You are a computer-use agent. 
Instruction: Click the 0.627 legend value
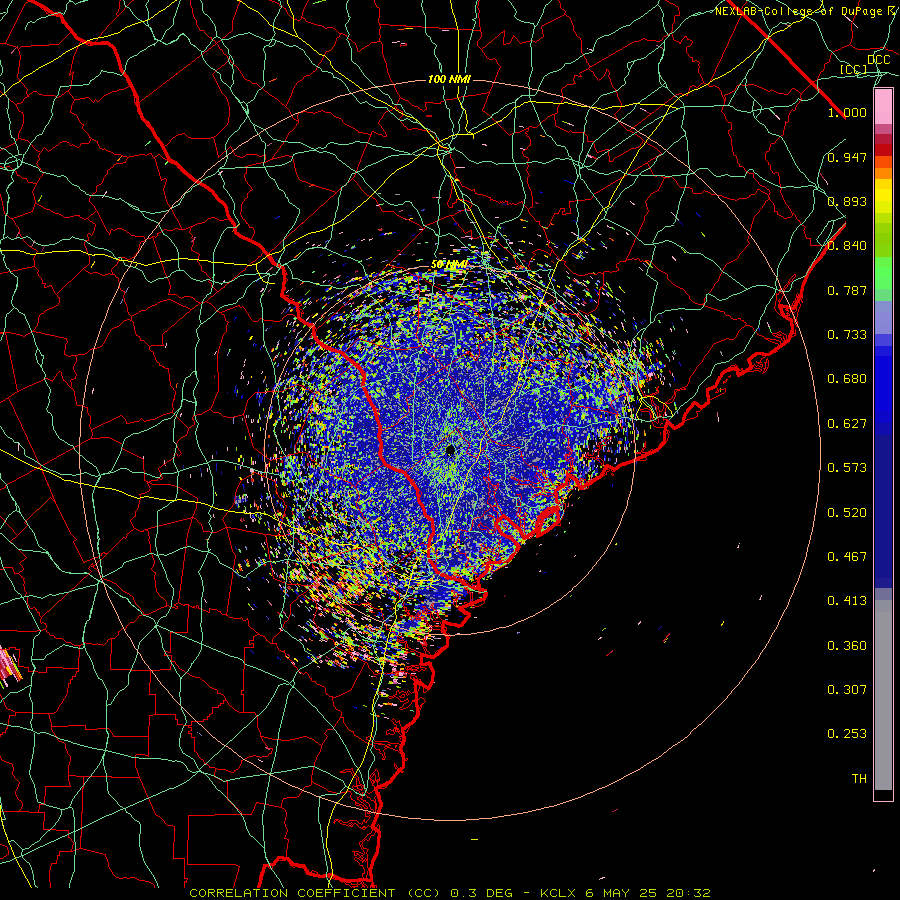(x=847, y=424)
